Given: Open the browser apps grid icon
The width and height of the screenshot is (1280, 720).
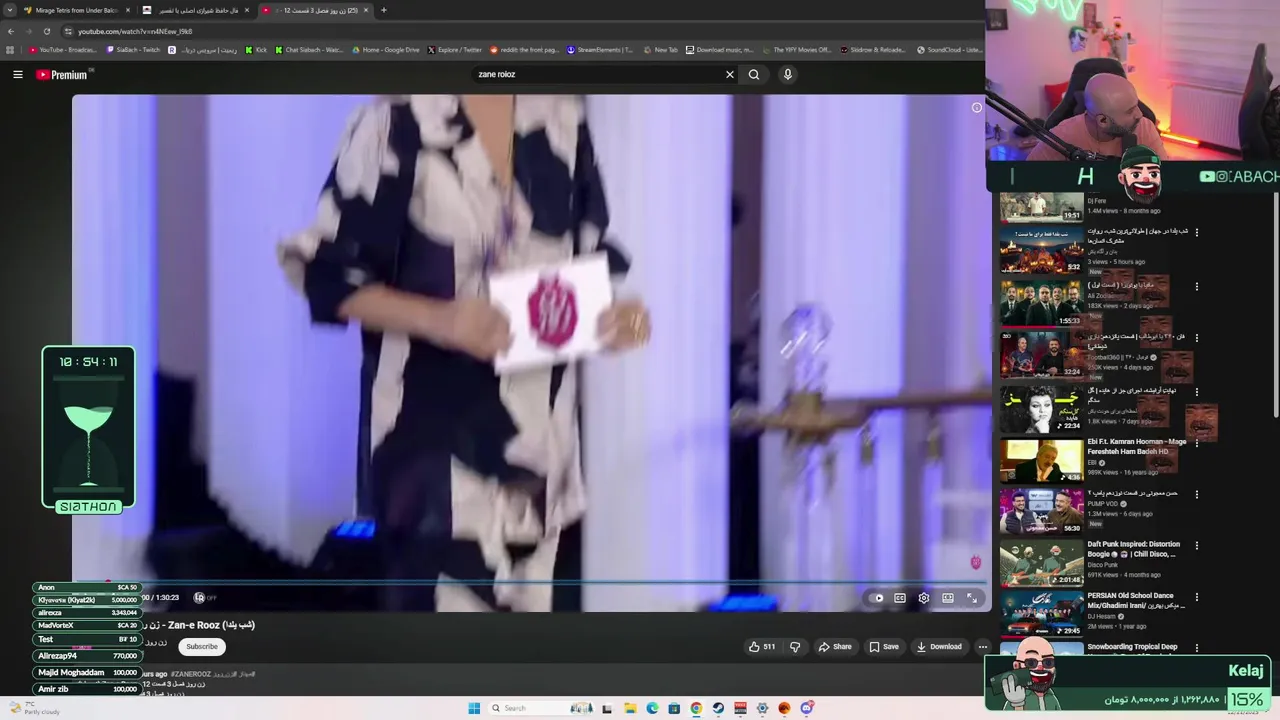Looking at the screenshot, I should pyautogui.click(x=10, y=49).
